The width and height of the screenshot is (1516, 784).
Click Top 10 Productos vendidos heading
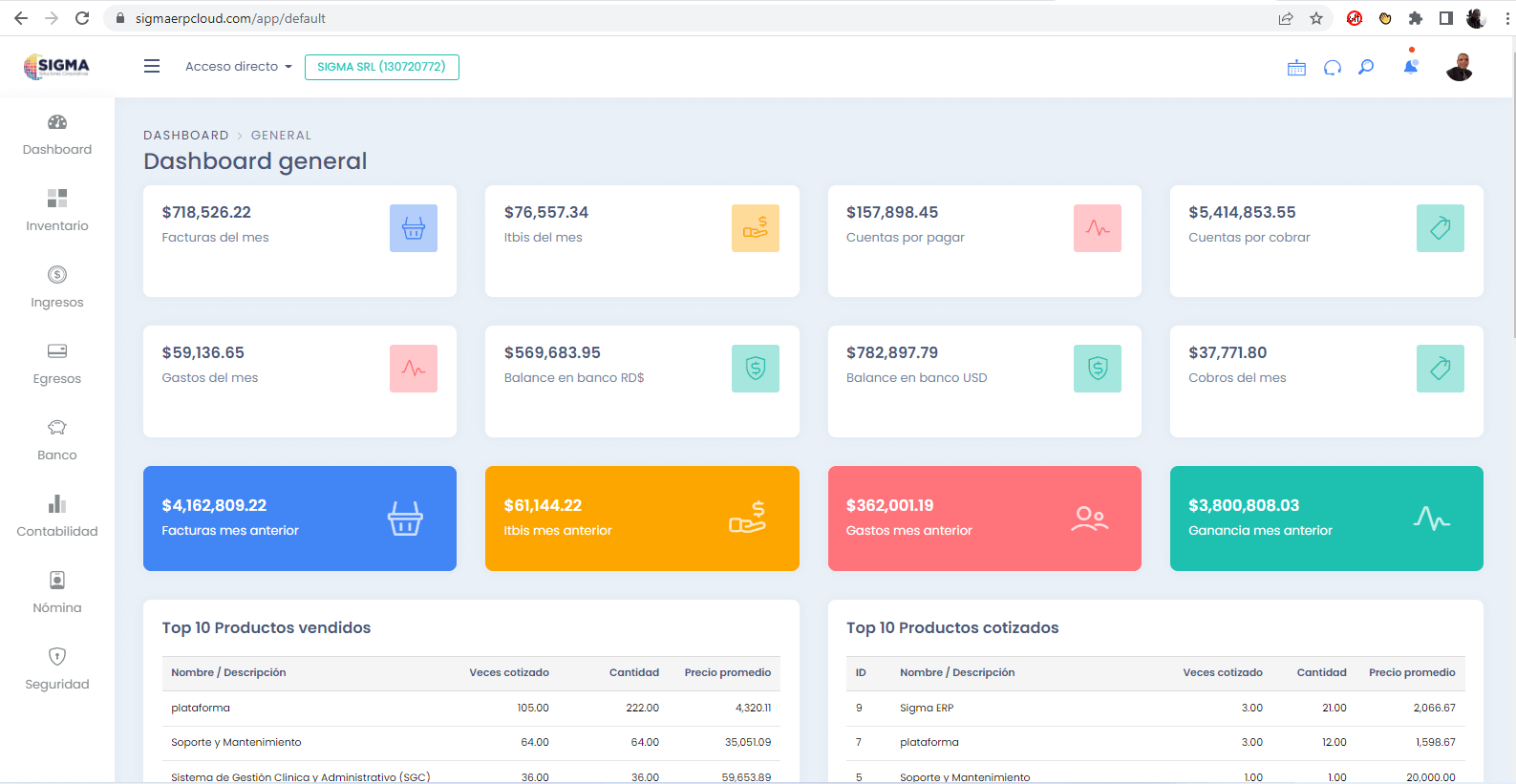point(267,627)
